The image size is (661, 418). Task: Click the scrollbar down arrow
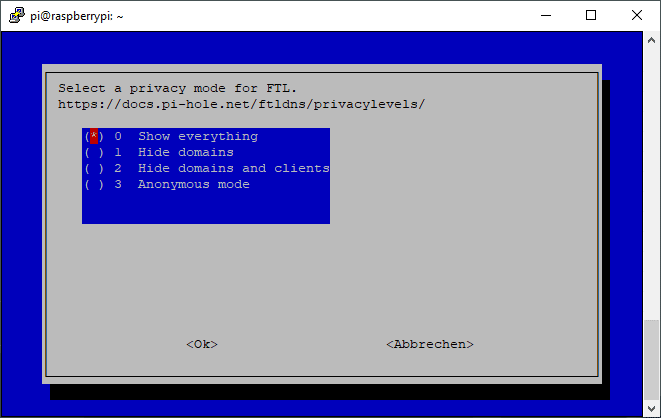[651, 409]
